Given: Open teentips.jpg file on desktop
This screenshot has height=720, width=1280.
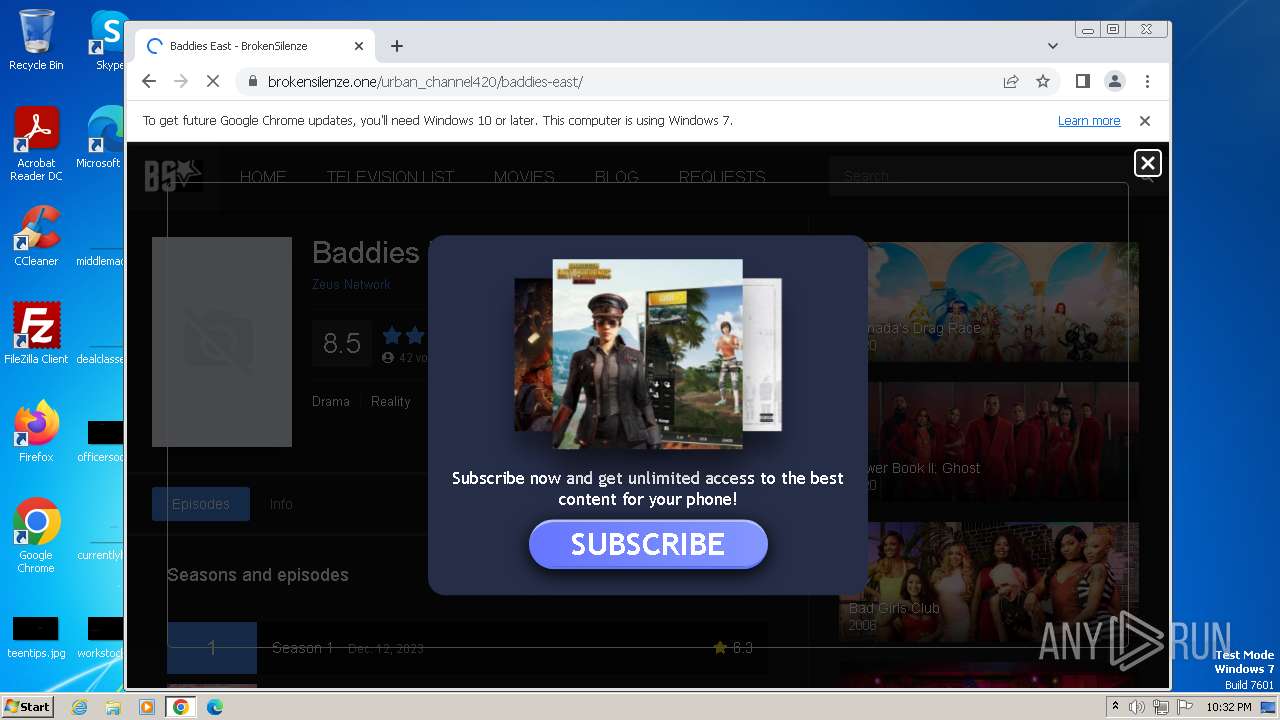Looking at the screenshot, I should click(x=36, y=637).
